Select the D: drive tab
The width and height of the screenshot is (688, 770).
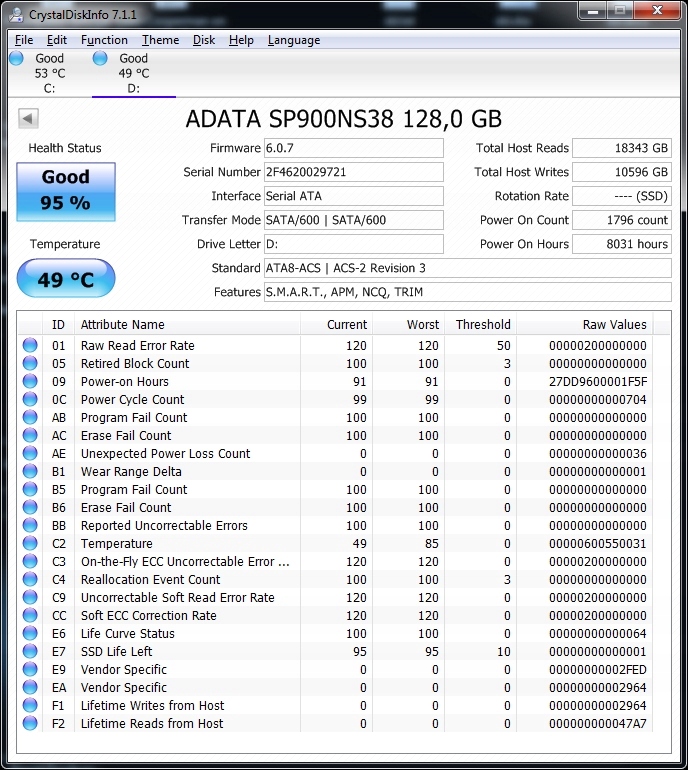[134, 73]
